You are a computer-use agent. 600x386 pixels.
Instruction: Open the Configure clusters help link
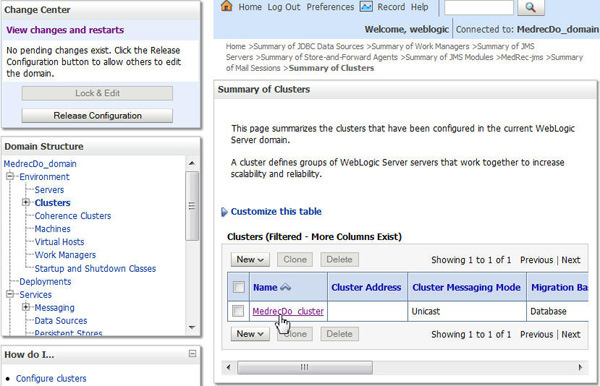click(x=51, y=378)
